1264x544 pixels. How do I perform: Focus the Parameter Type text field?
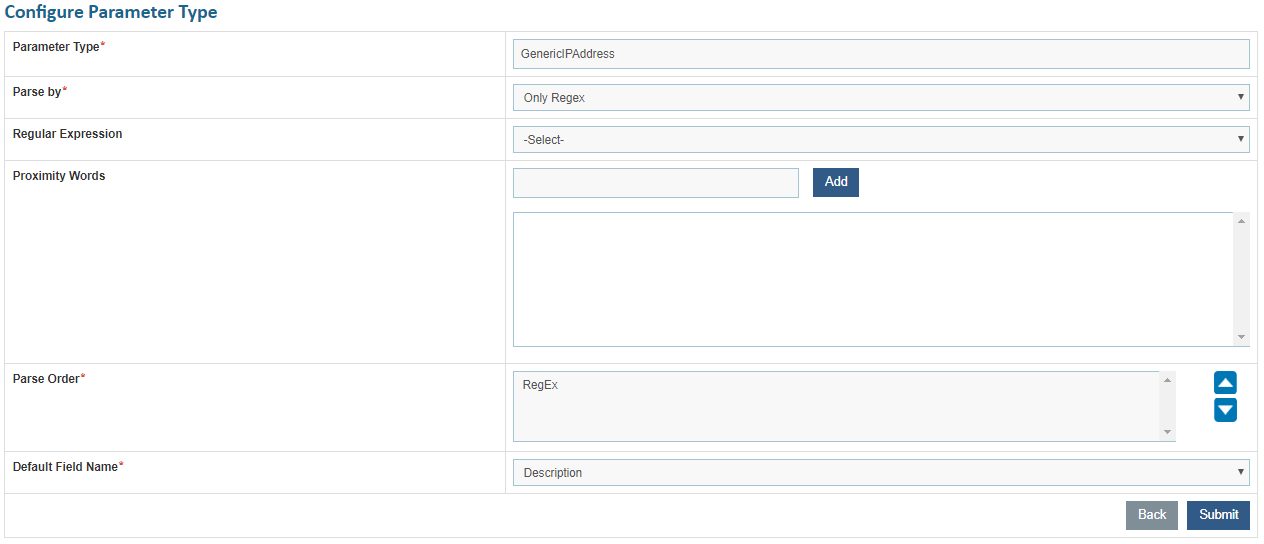[881, 54]
